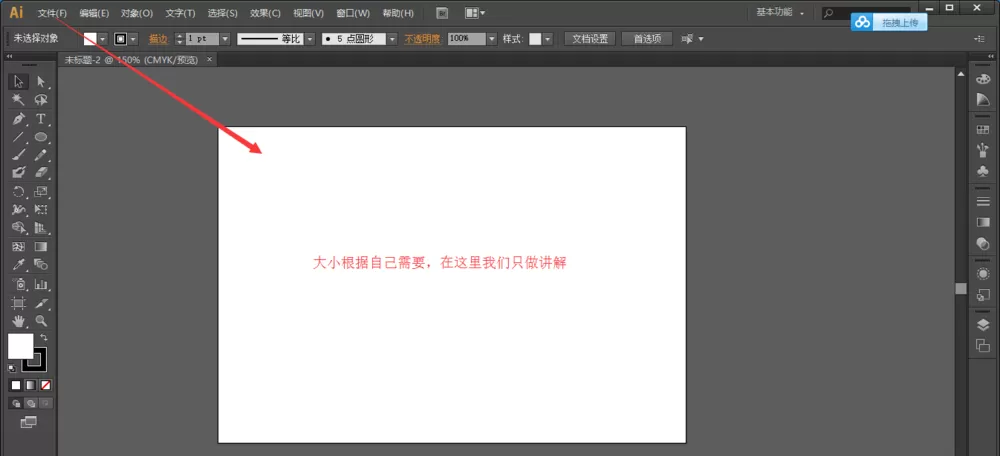Select the Scale tool
The image size is (1000, 456).
click(41, 191)
